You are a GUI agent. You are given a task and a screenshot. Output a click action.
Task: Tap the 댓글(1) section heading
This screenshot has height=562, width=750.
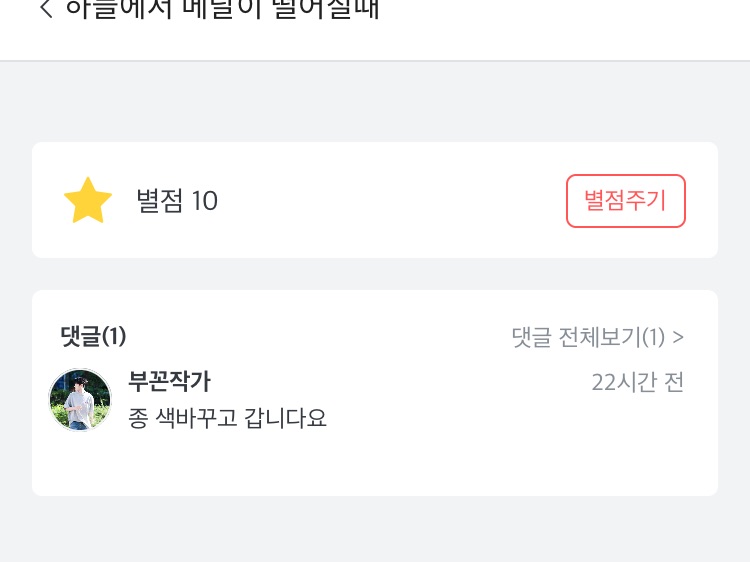(x=92, y=337)
